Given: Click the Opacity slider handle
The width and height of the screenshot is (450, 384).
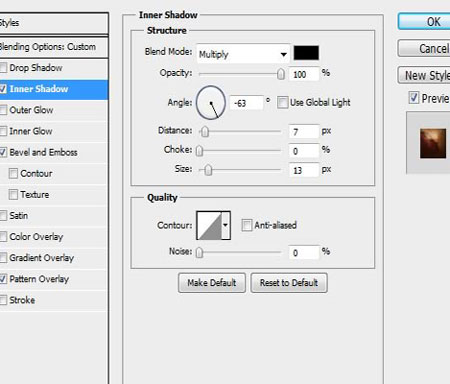Looking at the screenshot, I should [281, 74].
